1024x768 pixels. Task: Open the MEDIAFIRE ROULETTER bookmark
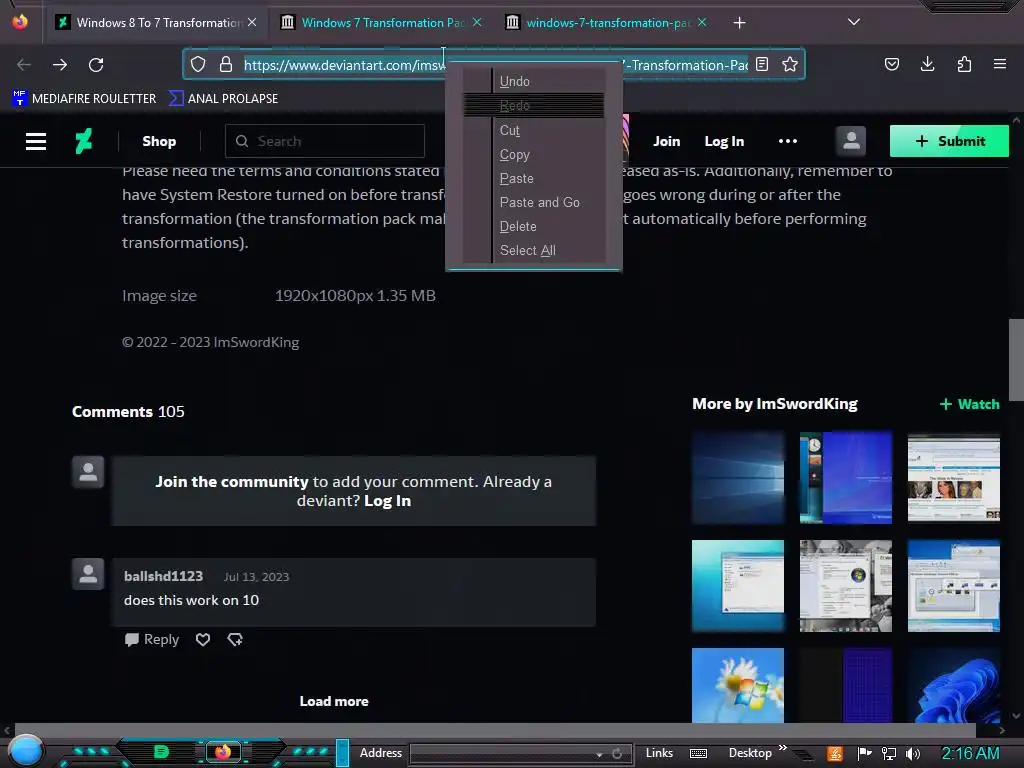click(x=84, y=99)
